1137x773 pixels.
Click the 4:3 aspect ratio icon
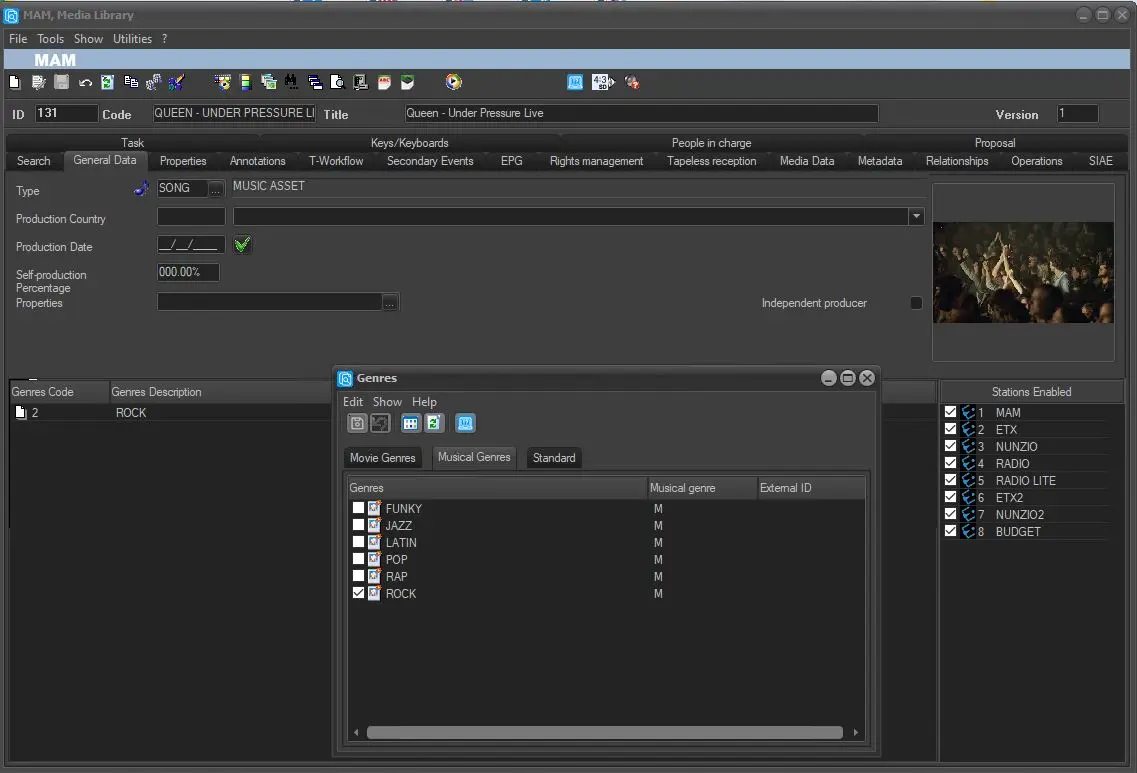pos(602,82)
